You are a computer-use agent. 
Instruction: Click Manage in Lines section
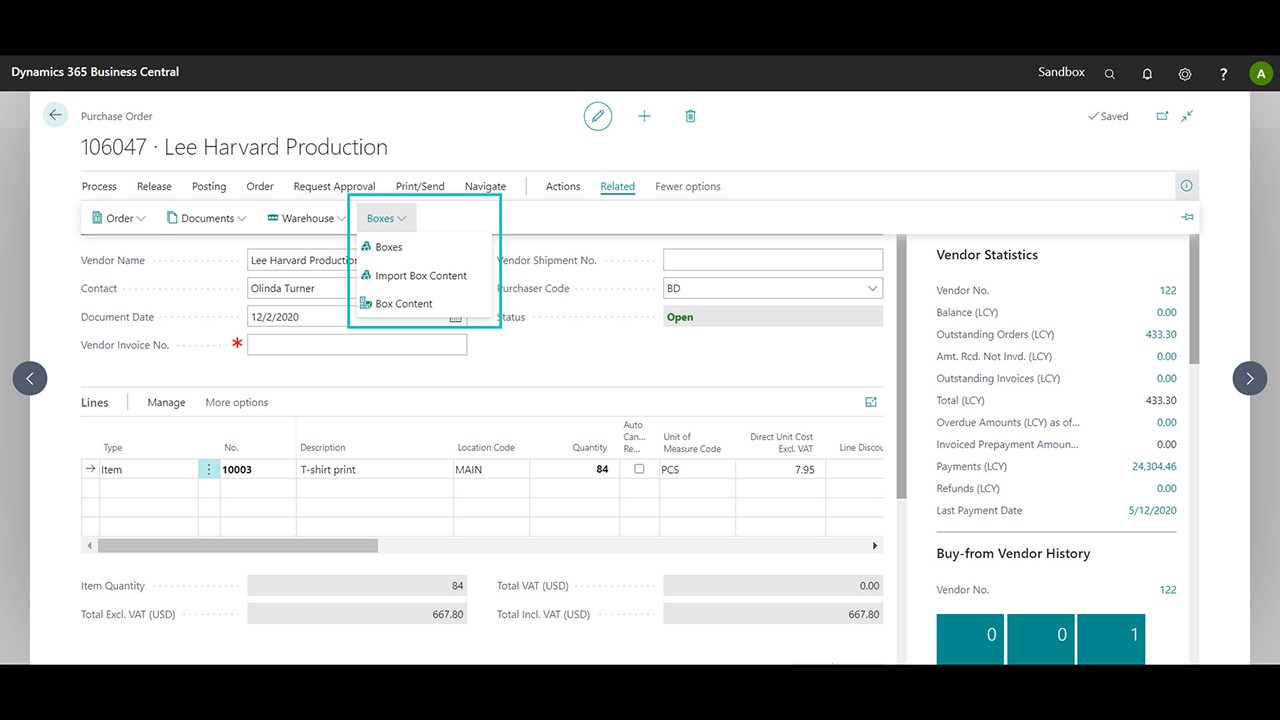[166, 402]
